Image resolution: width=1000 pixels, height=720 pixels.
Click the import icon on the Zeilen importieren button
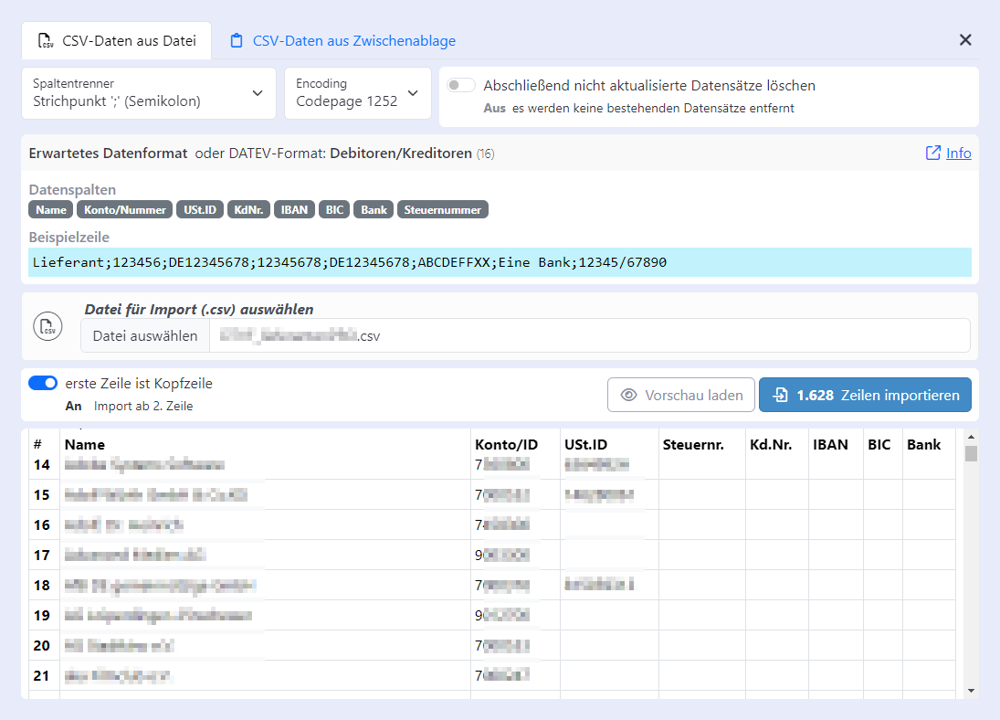click(781, 394)
